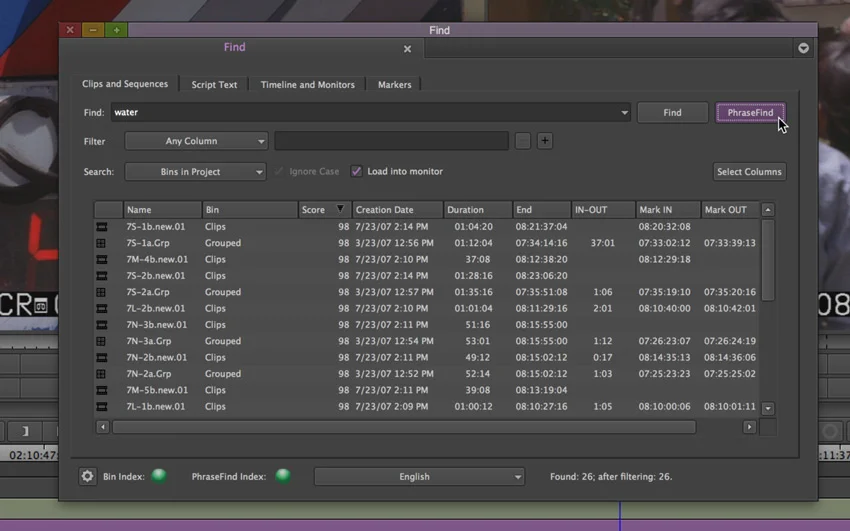Open the panel fast menu at top right
850x531 pixels.
click(803, 48)
